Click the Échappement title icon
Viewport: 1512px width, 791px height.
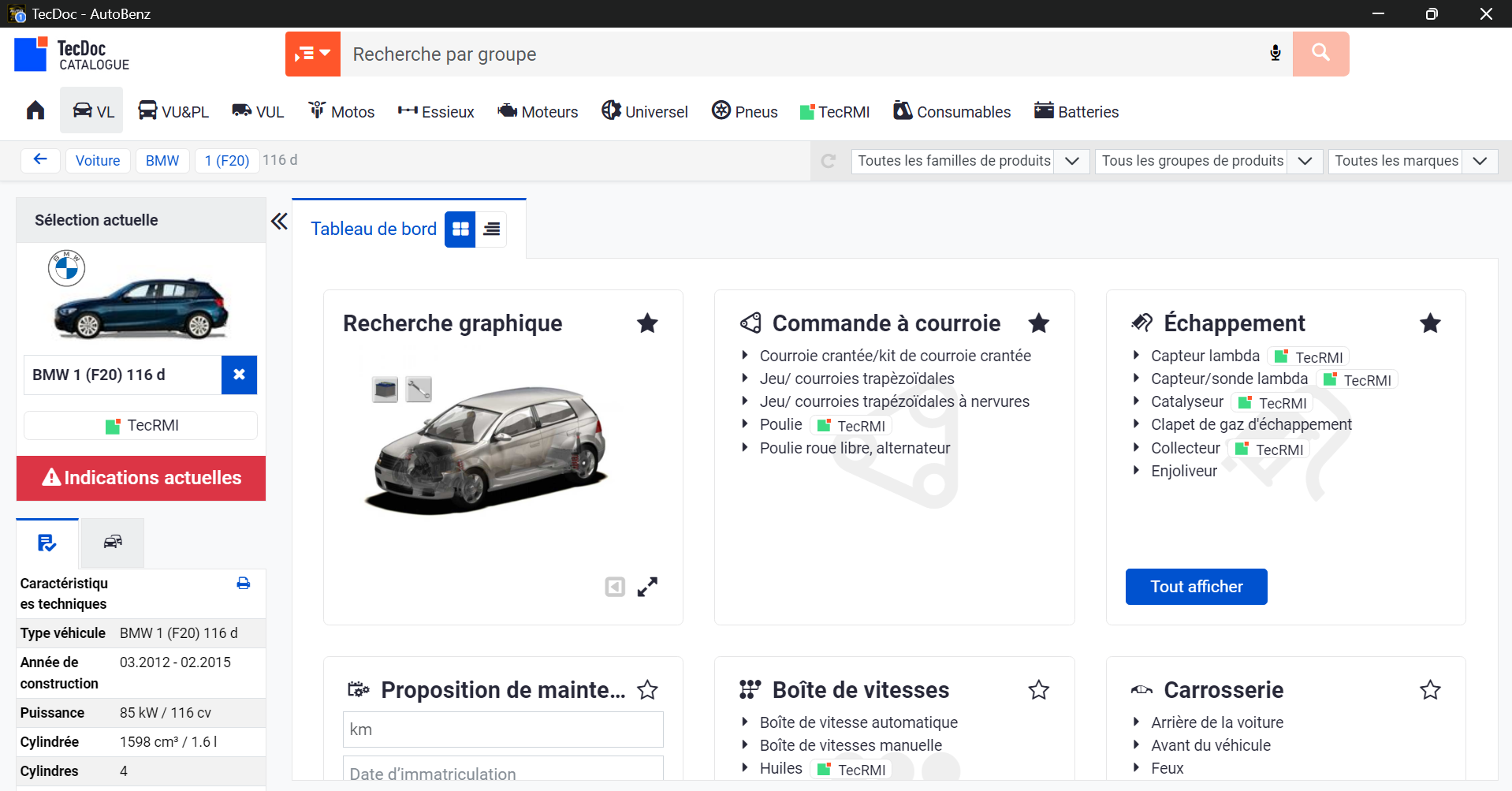[1142, 323]
